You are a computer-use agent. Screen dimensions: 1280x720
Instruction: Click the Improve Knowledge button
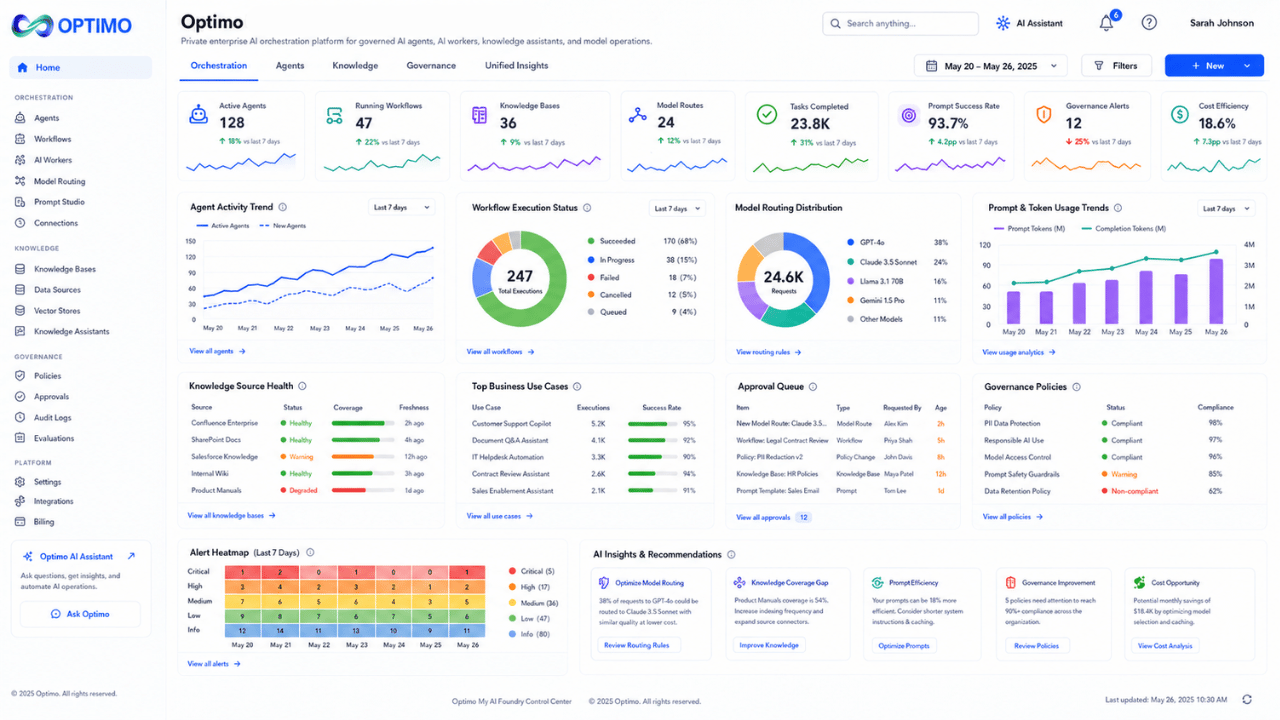[x=769, y=645]
